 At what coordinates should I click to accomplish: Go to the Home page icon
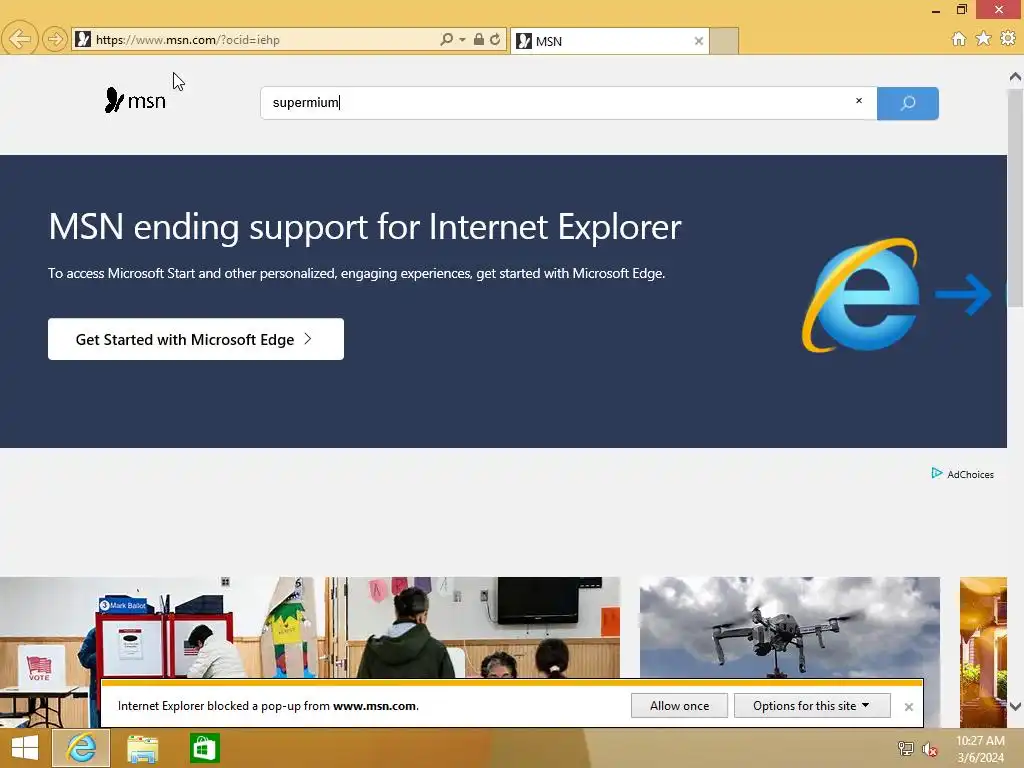coord(959,39)
